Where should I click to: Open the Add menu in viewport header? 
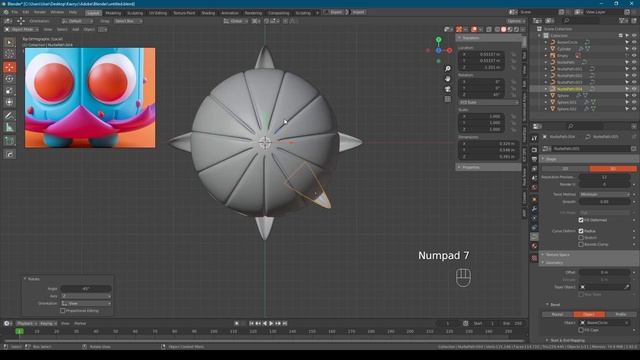point(76,29)
